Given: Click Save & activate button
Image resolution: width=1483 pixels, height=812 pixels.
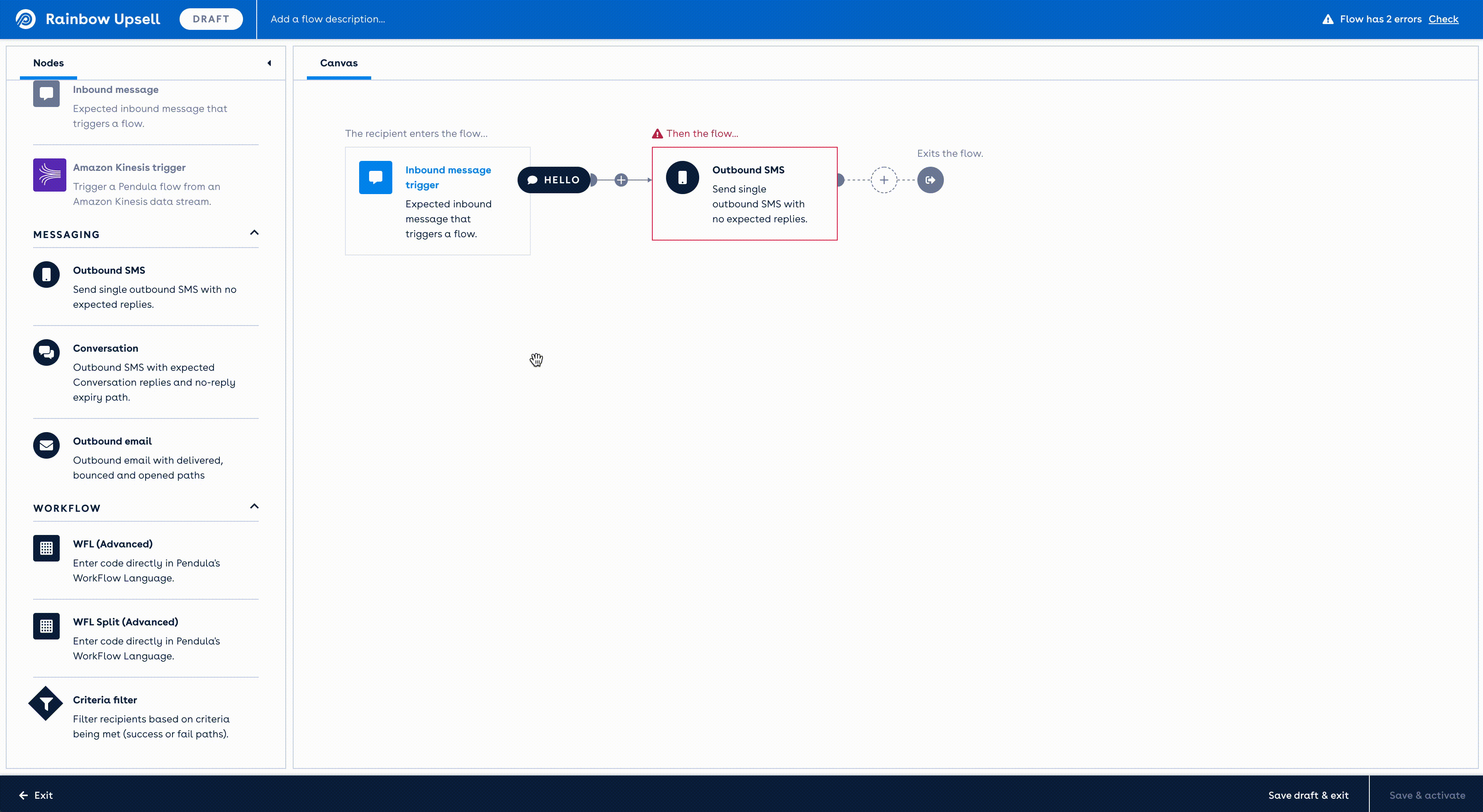Looking at the screenshot, I should (1427, 795).
